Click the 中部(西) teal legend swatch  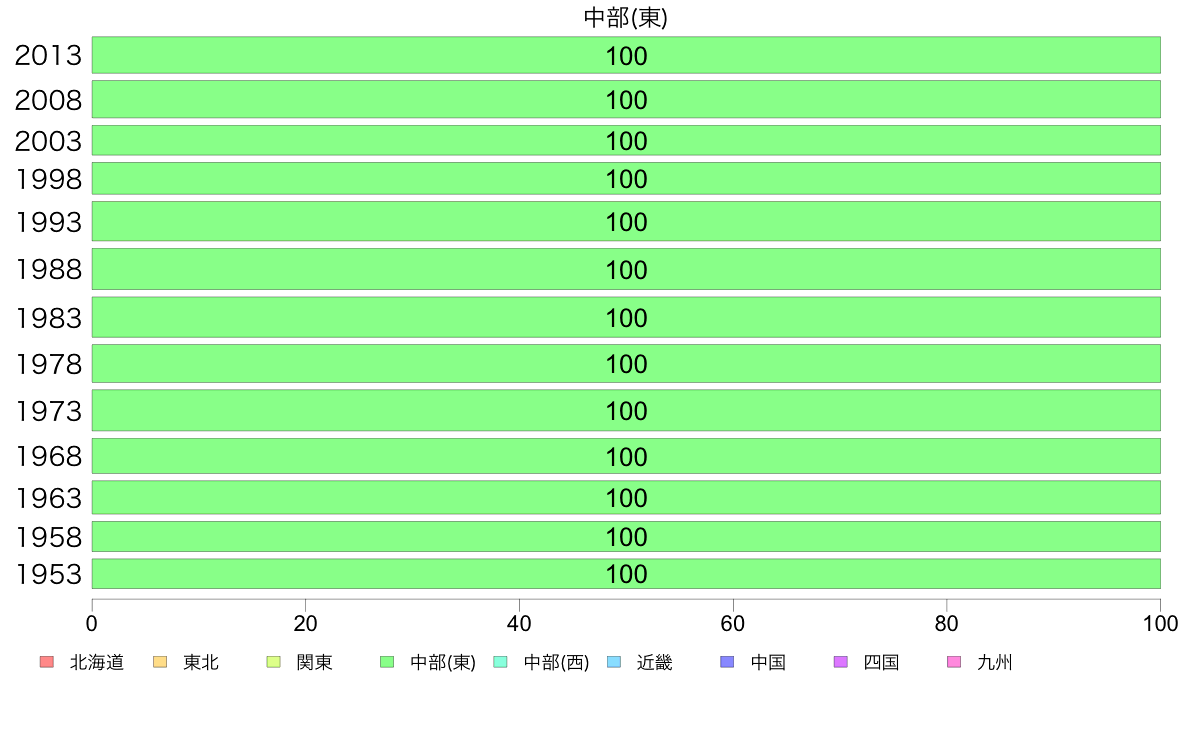[500, 662]
